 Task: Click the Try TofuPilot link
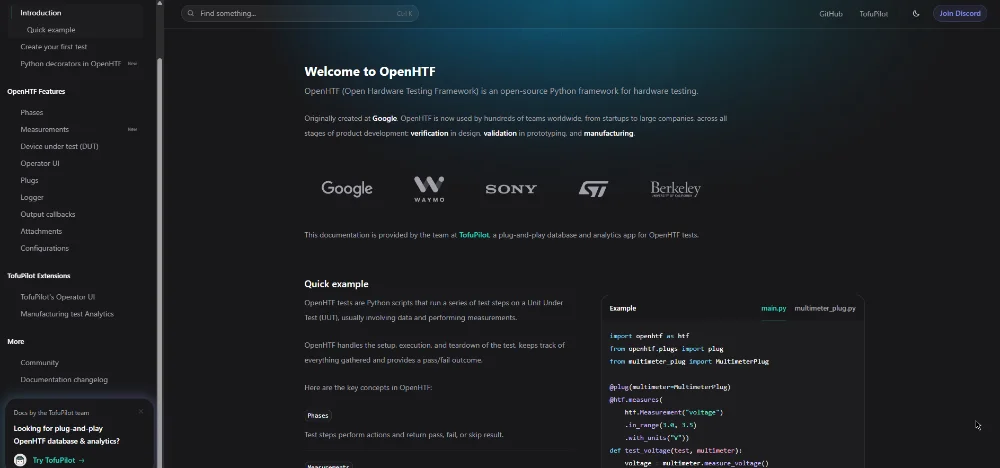pyautogui.click(x=58, y=460)
